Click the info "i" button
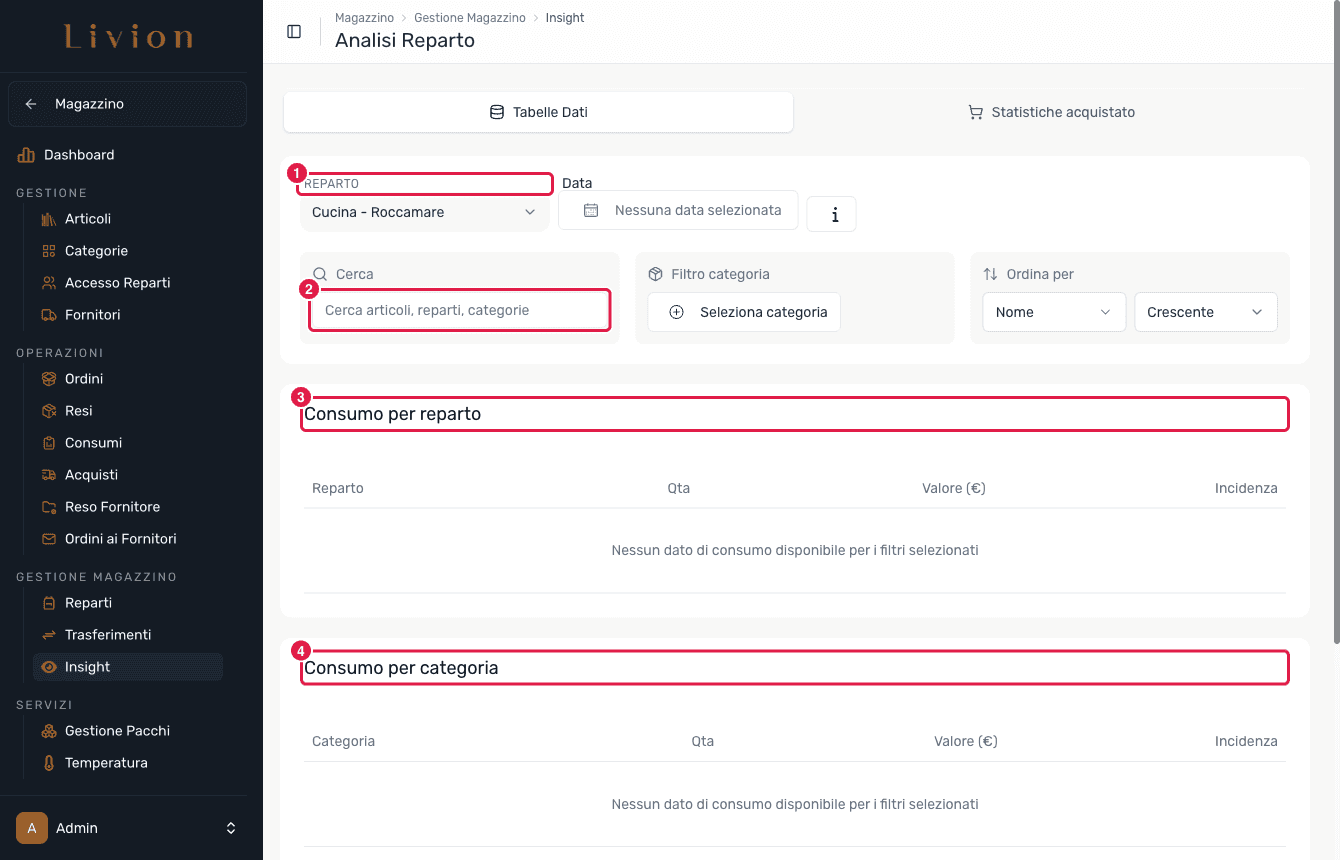1340x860 pixels. pyautogui.click(x=831, y=213)
